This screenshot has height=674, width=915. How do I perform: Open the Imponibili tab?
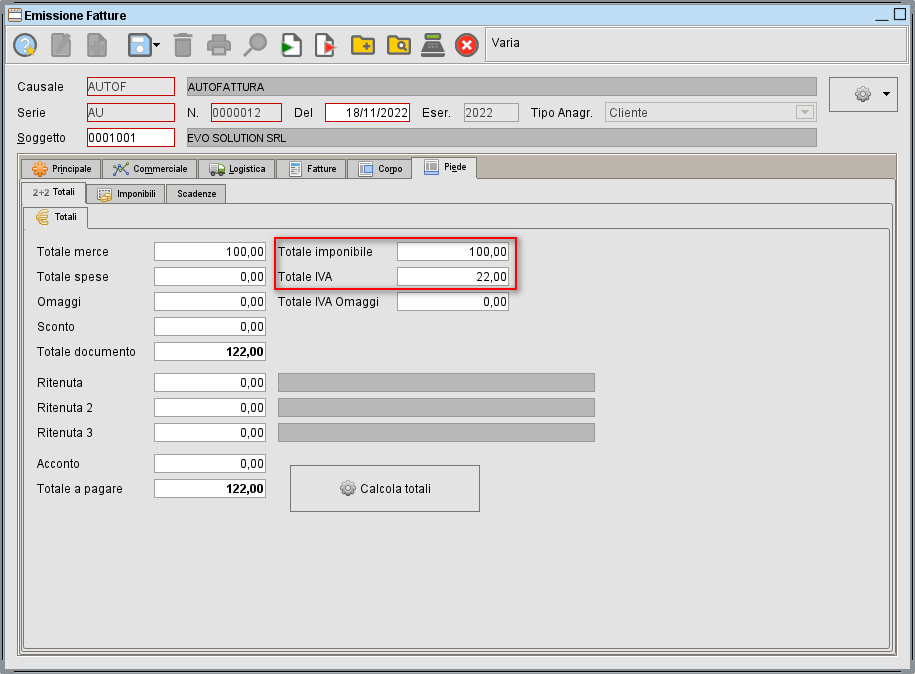[125, 194]
